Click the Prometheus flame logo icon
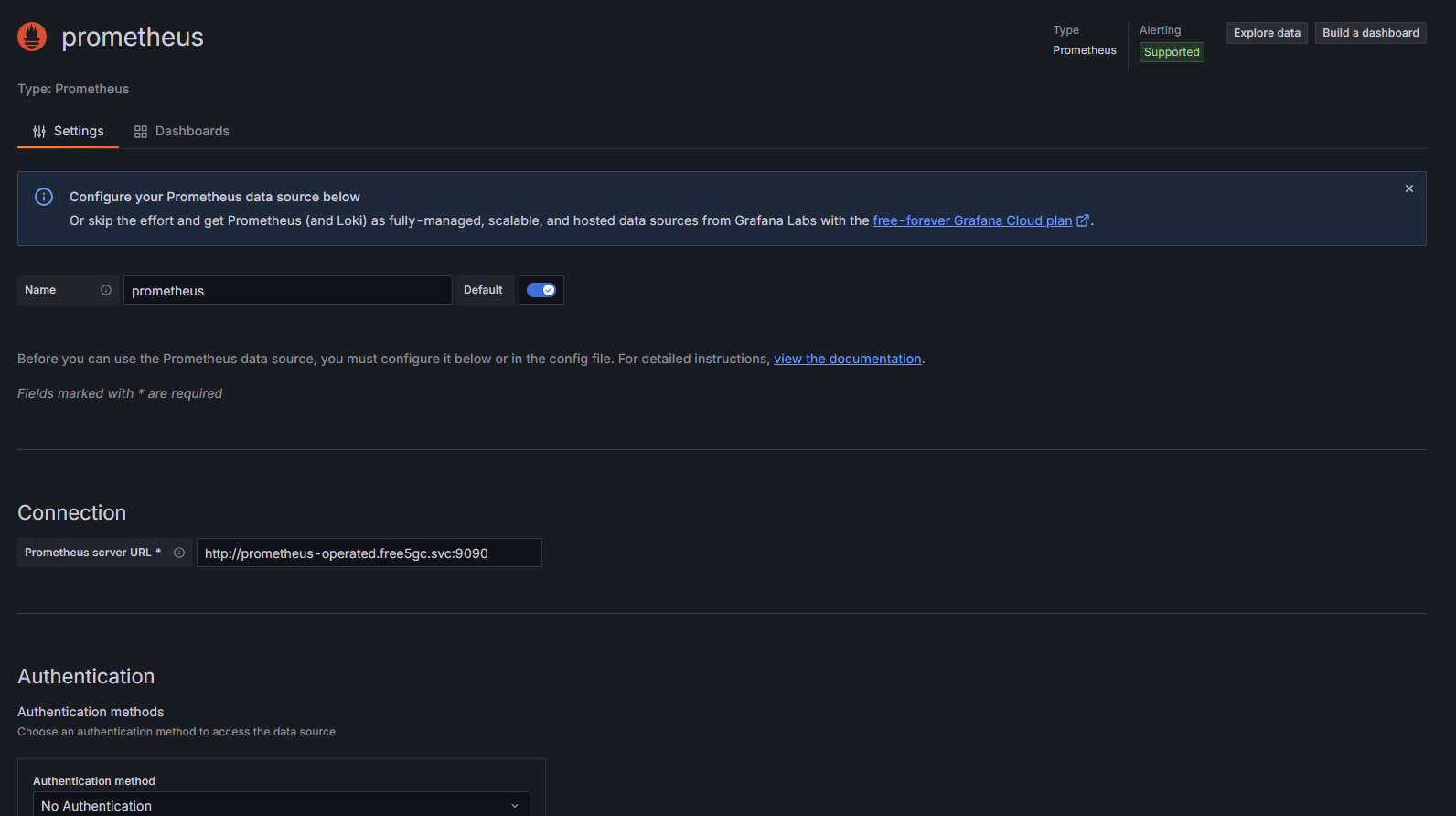Image resolution: width=1456 pixels, height=816 pixels. pos(32,37)
